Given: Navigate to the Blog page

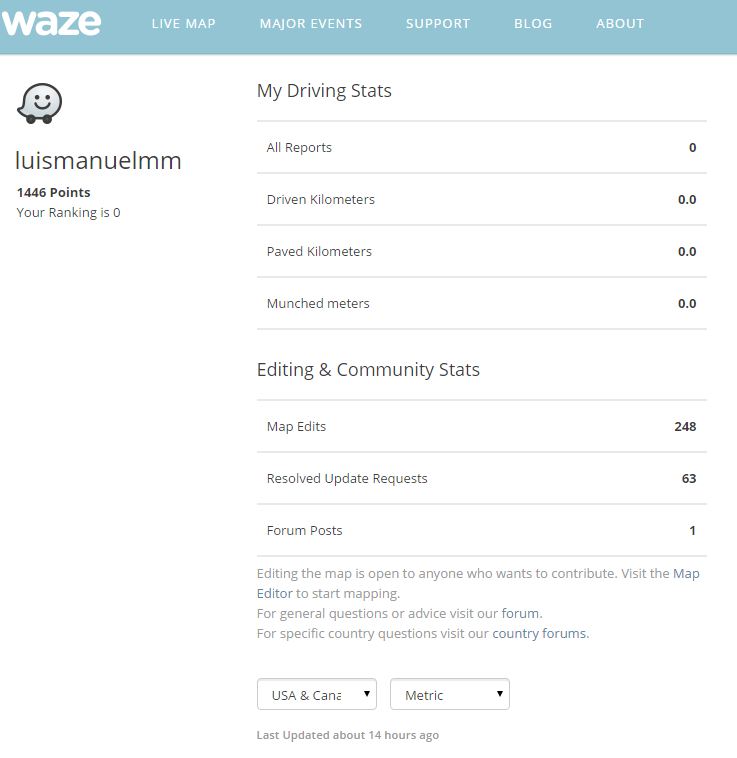Looking at the screenshot, I should (532, 24).
